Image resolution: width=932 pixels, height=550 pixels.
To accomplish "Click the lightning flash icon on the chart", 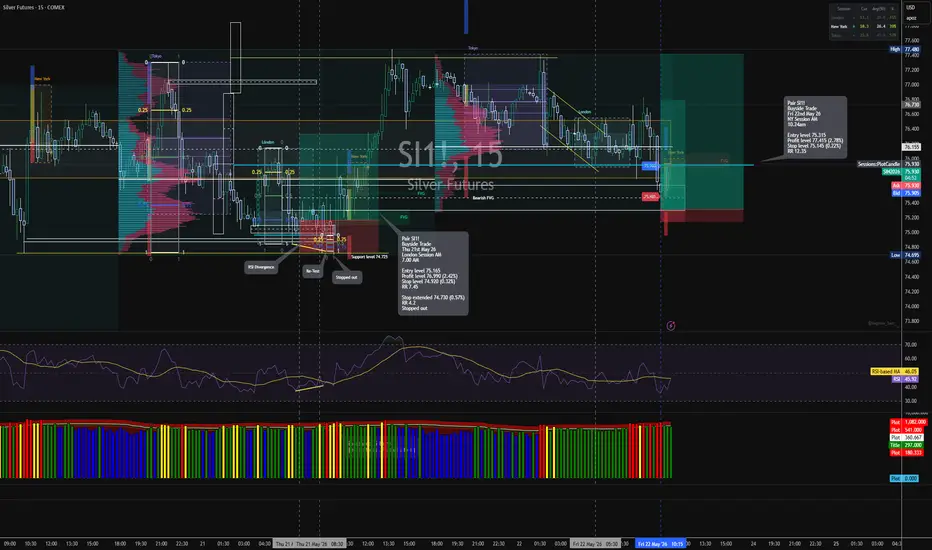I will click(670, 326).
